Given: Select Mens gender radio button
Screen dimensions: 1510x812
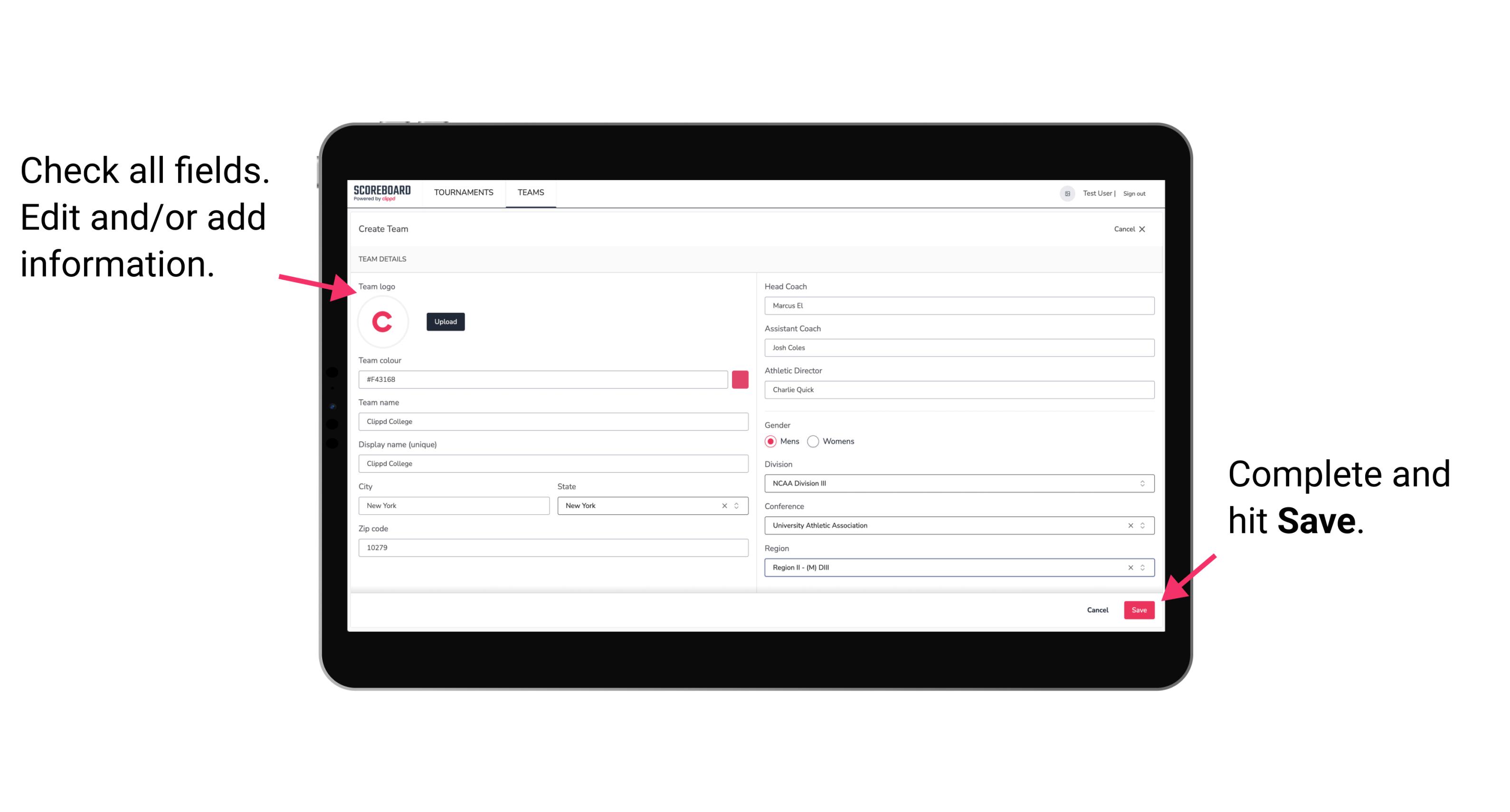Looking at the screenshot, I should tap(770, 441).
